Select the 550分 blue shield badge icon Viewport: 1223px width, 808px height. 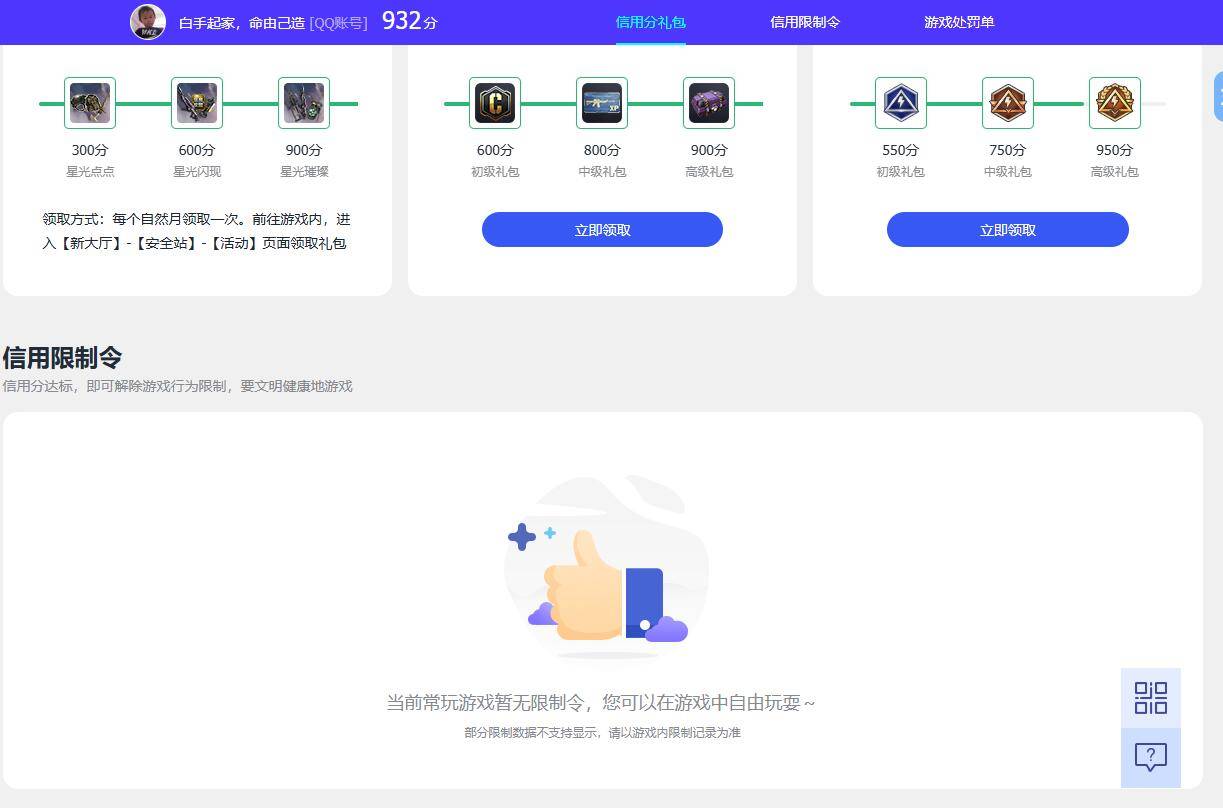click(x=900, y=103)
